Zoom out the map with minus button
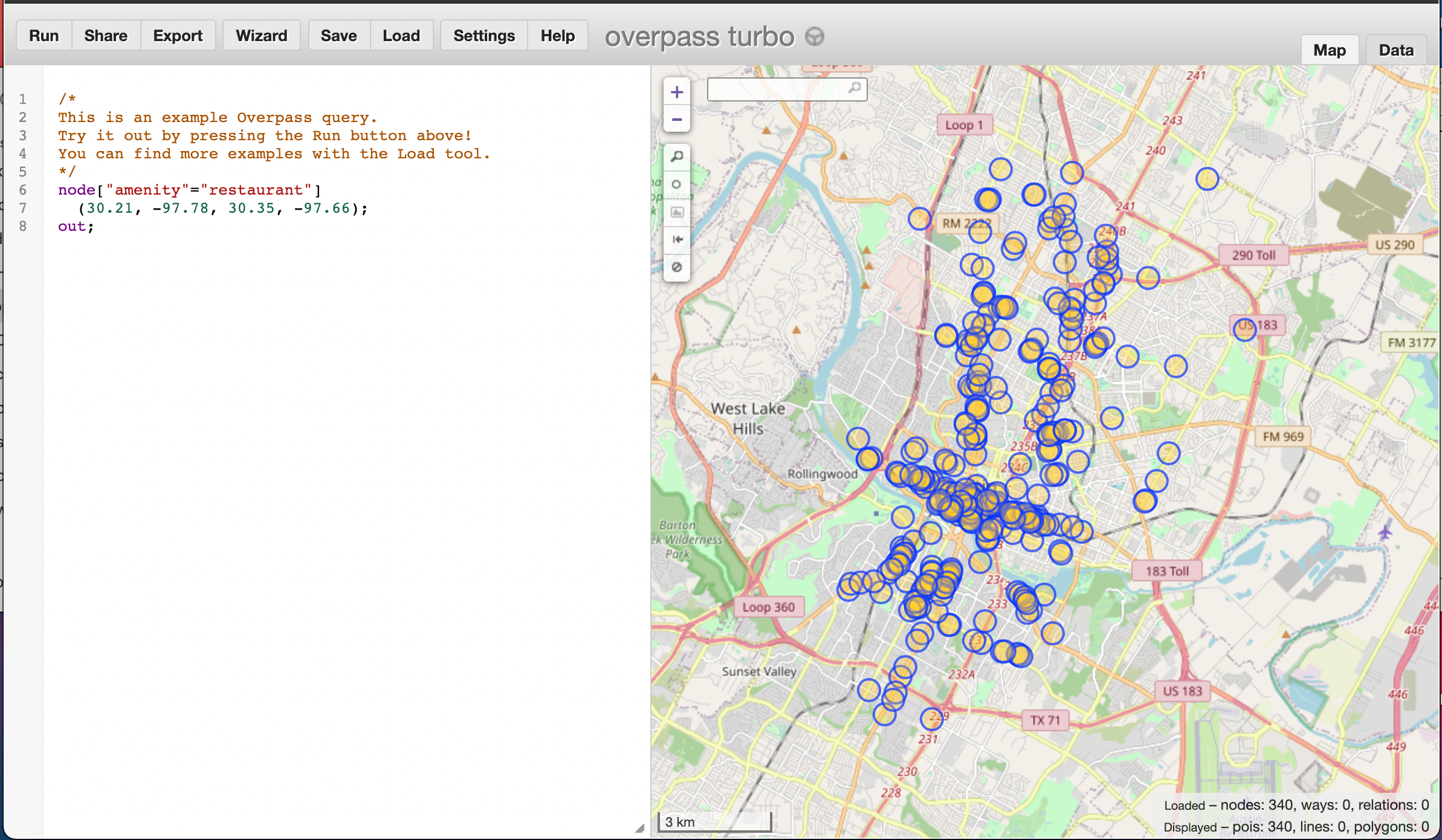1442x840 pixels. [x=676, y=119]
